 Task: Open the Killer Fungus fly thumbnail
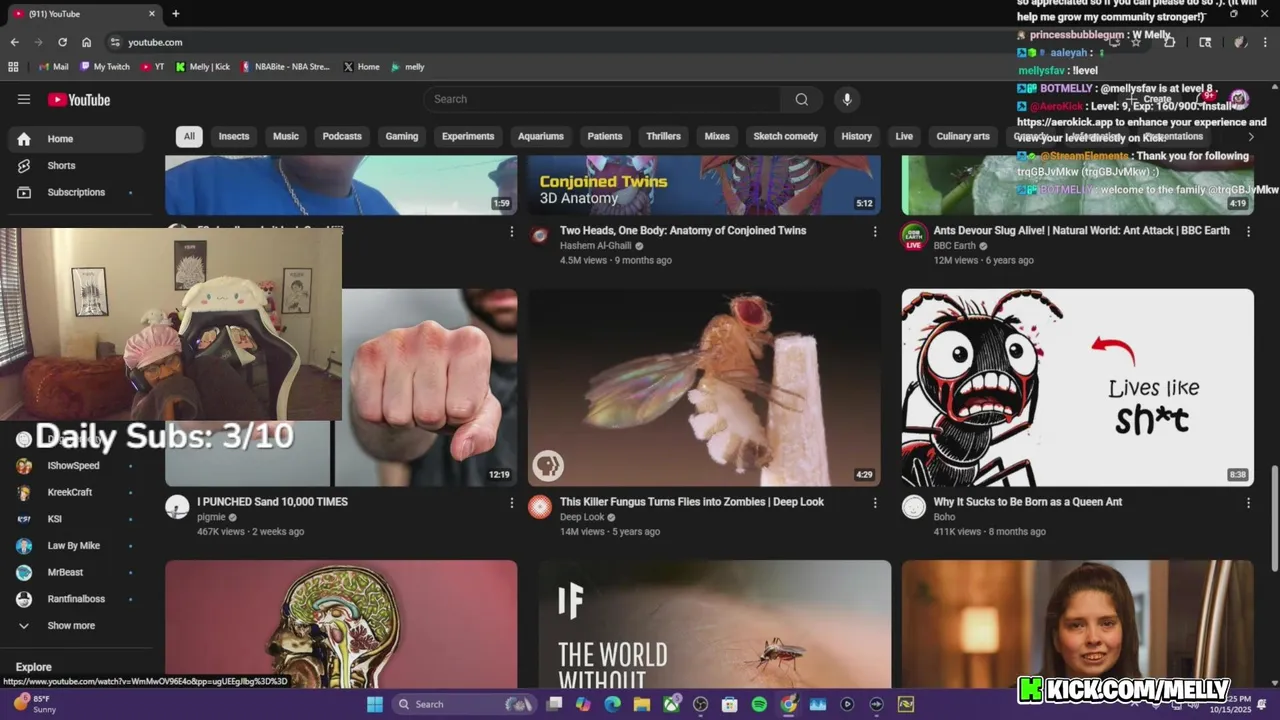[704, 387]
